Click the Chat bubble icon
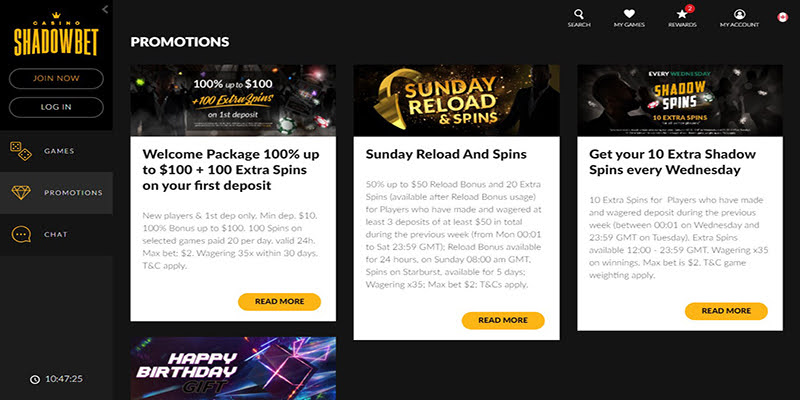Viewport: 800px width, 400px height. 20,234
